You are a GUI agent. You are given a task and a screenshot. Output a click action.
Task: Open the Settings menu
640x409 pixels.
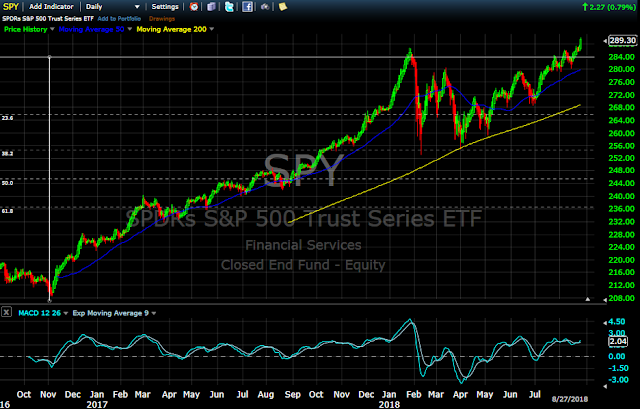pyautogui.click(x=165, y=7)
